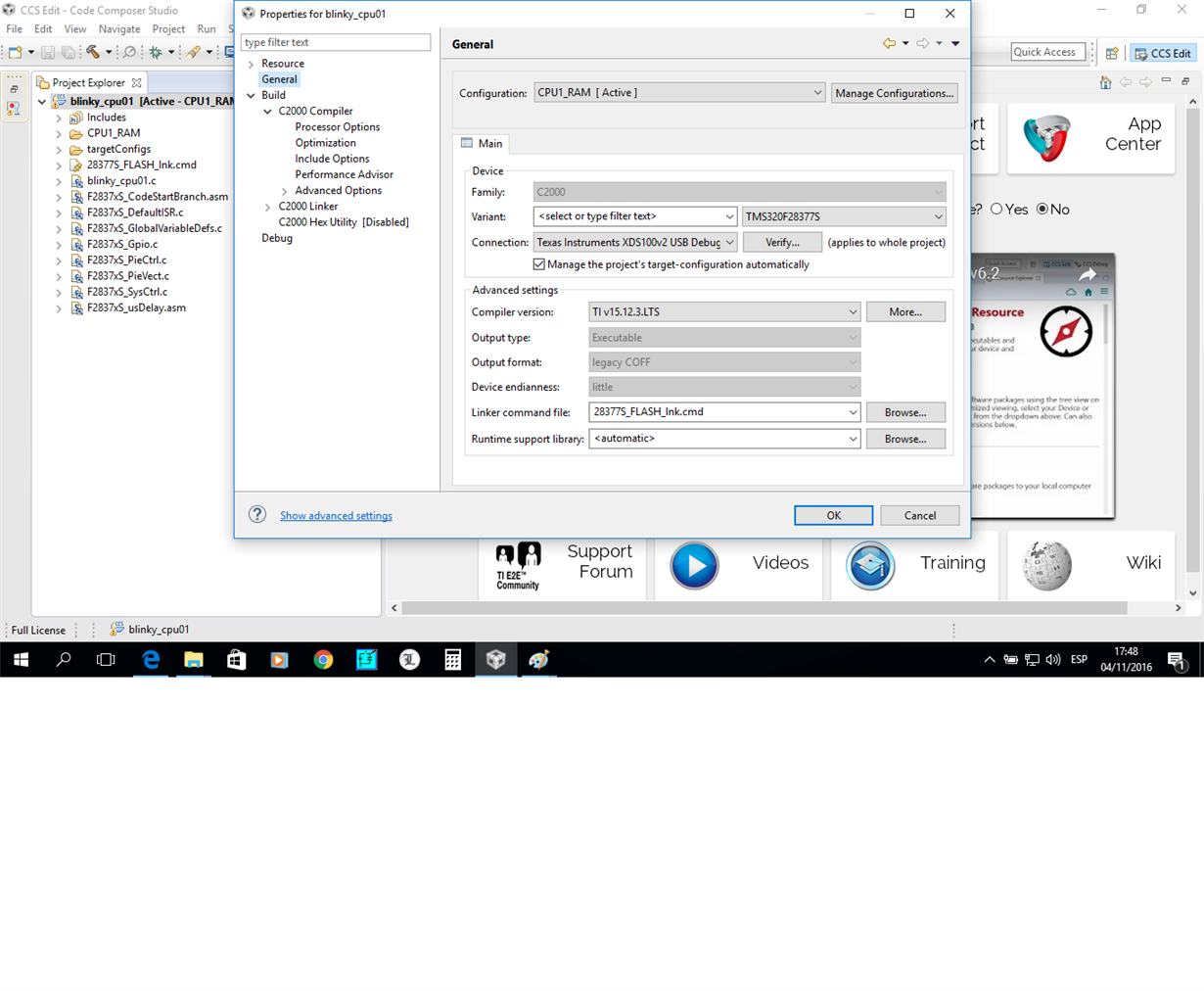This screenshot has width=1204, height=991.
Task: Click Browse next to Linker command file
Action: point(905,412)
